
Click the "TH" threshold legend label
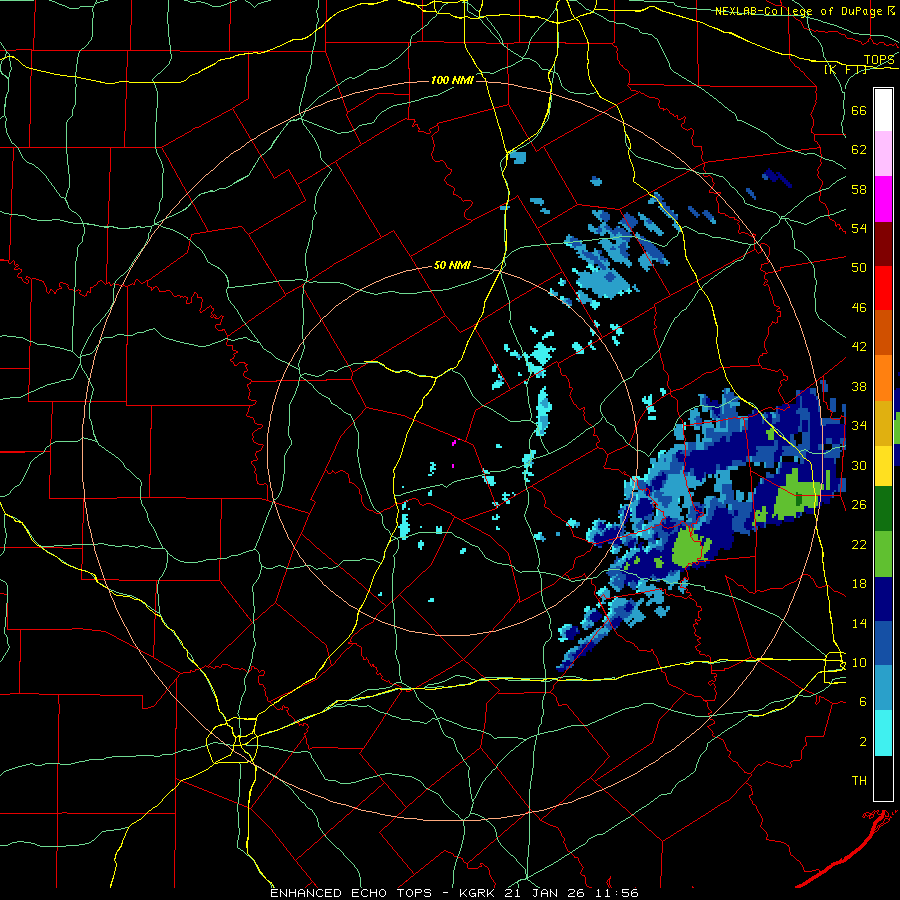pos(859,781)
